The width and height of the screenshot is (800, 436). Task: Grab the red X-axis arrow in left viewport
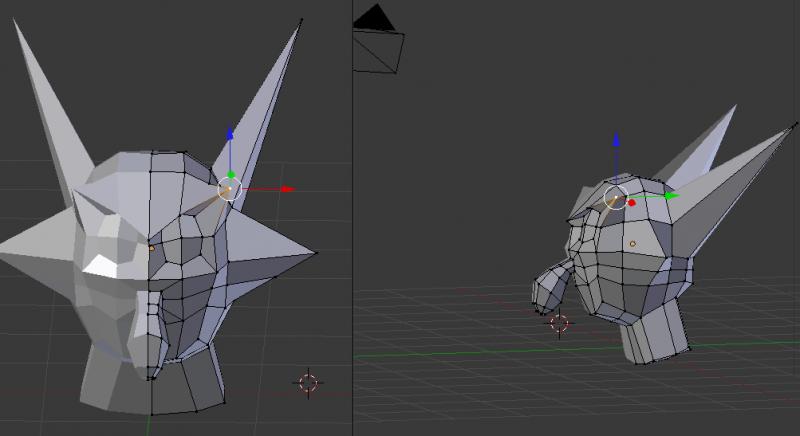[288, 189]
